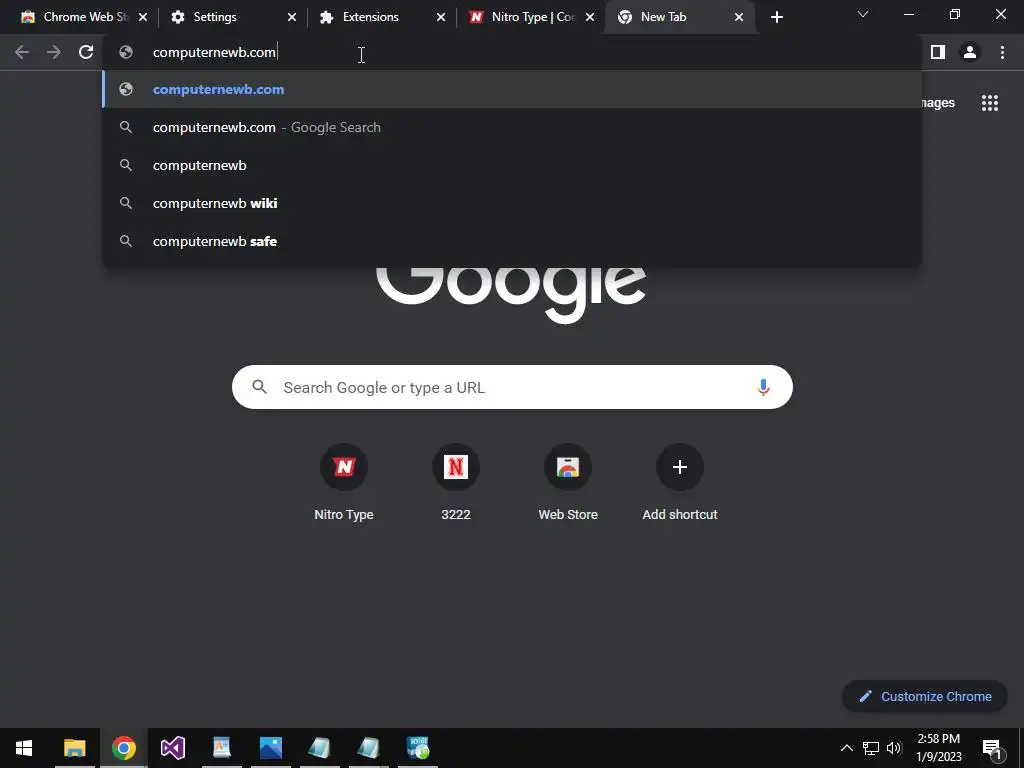The image size is (1024, 768).
Task: Open the volume tray icon
Action: point(894,748)
